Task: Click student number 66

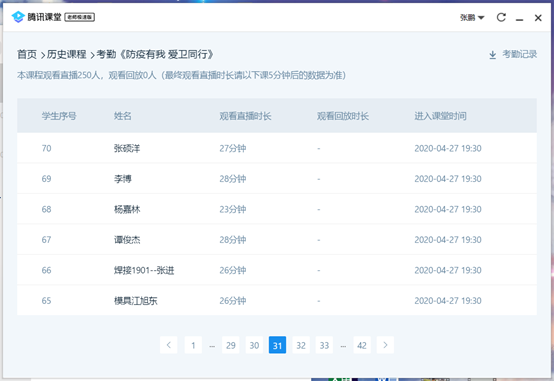Action: pyautogui.click(x=46, y=270)
